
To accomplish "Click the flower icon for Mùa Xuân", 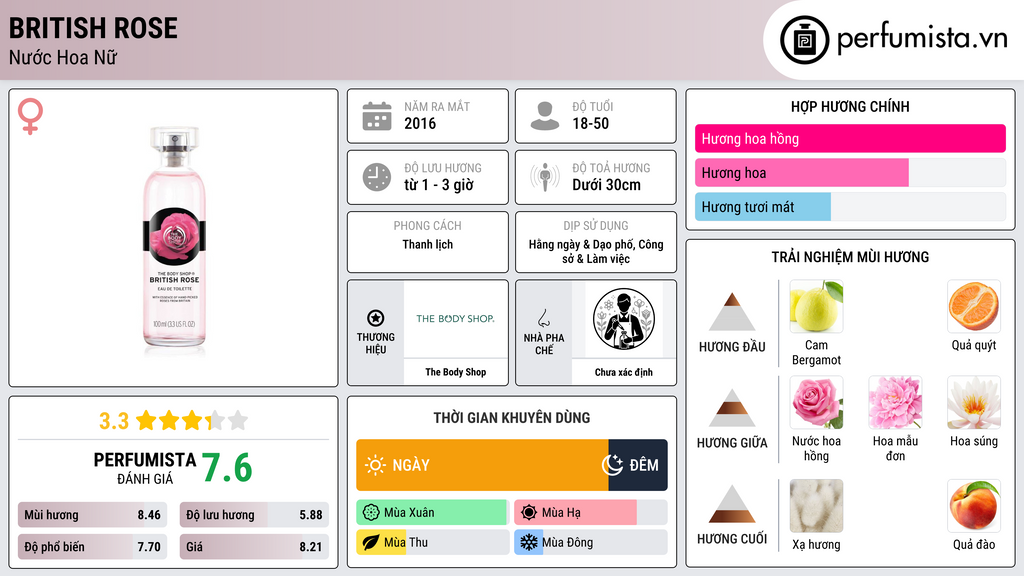I will click(x=371, y=513).
